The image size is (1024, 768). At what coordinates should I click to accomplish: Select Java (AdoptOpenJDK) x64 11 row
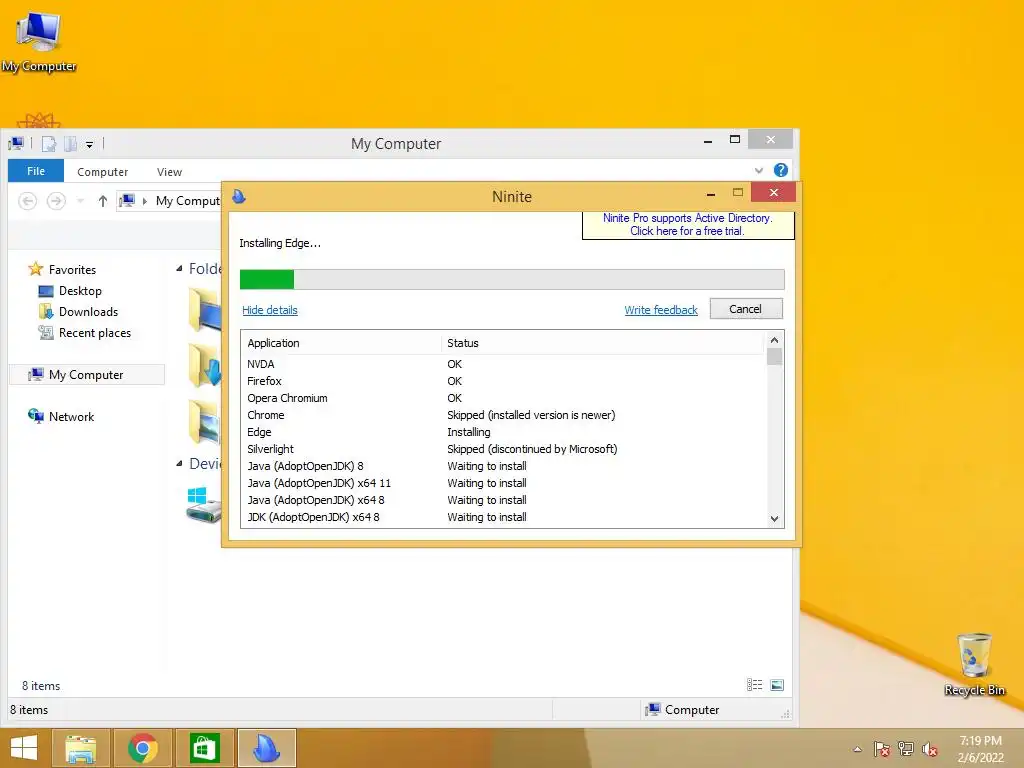click(503, 483)
